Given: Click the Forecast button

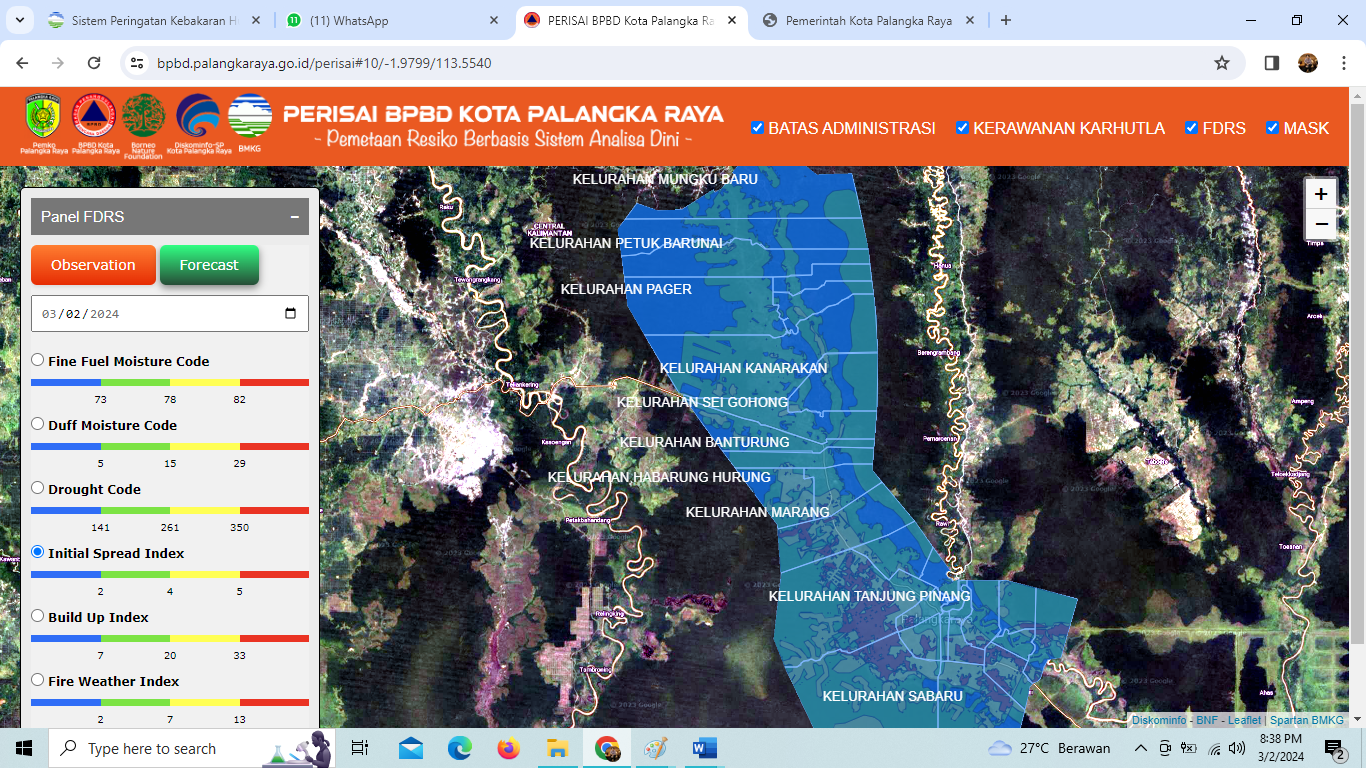Looking at the screenshot, I should tap(209, 265).
